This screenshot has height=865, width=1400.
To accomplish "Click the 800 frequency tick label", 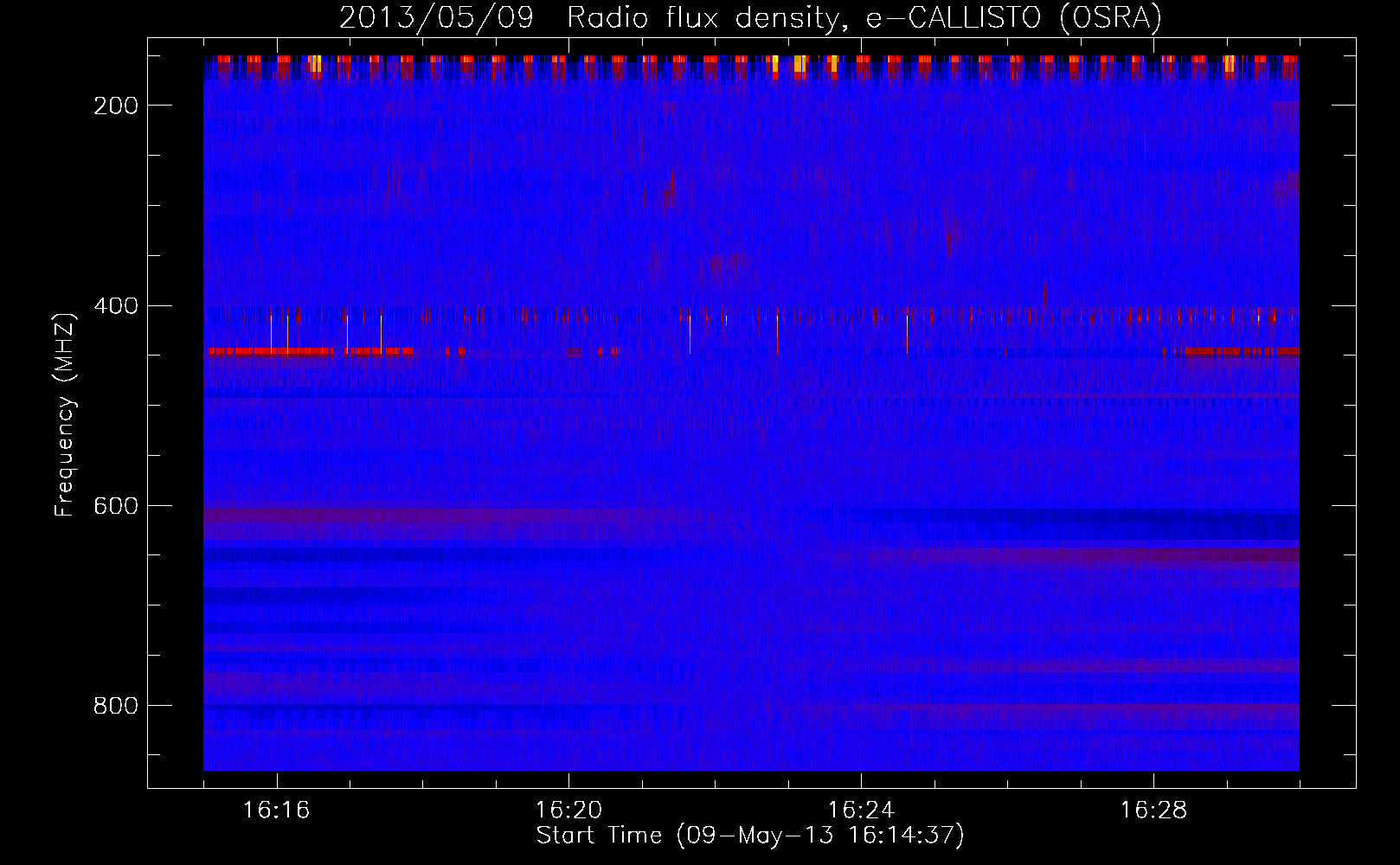I will [x=116, y=706].
